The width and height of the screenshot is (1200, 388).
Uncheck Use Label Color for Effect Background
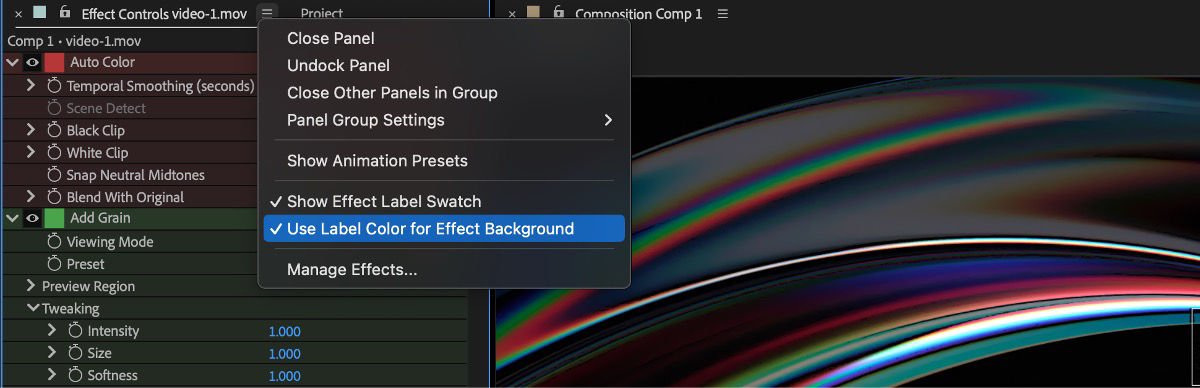click(x=444, y=228)
